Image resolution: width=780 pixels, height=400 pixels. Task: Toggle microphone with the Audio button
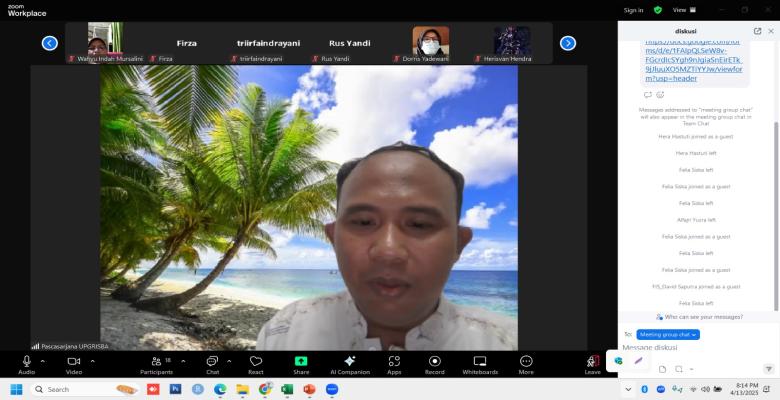point(26,363)
